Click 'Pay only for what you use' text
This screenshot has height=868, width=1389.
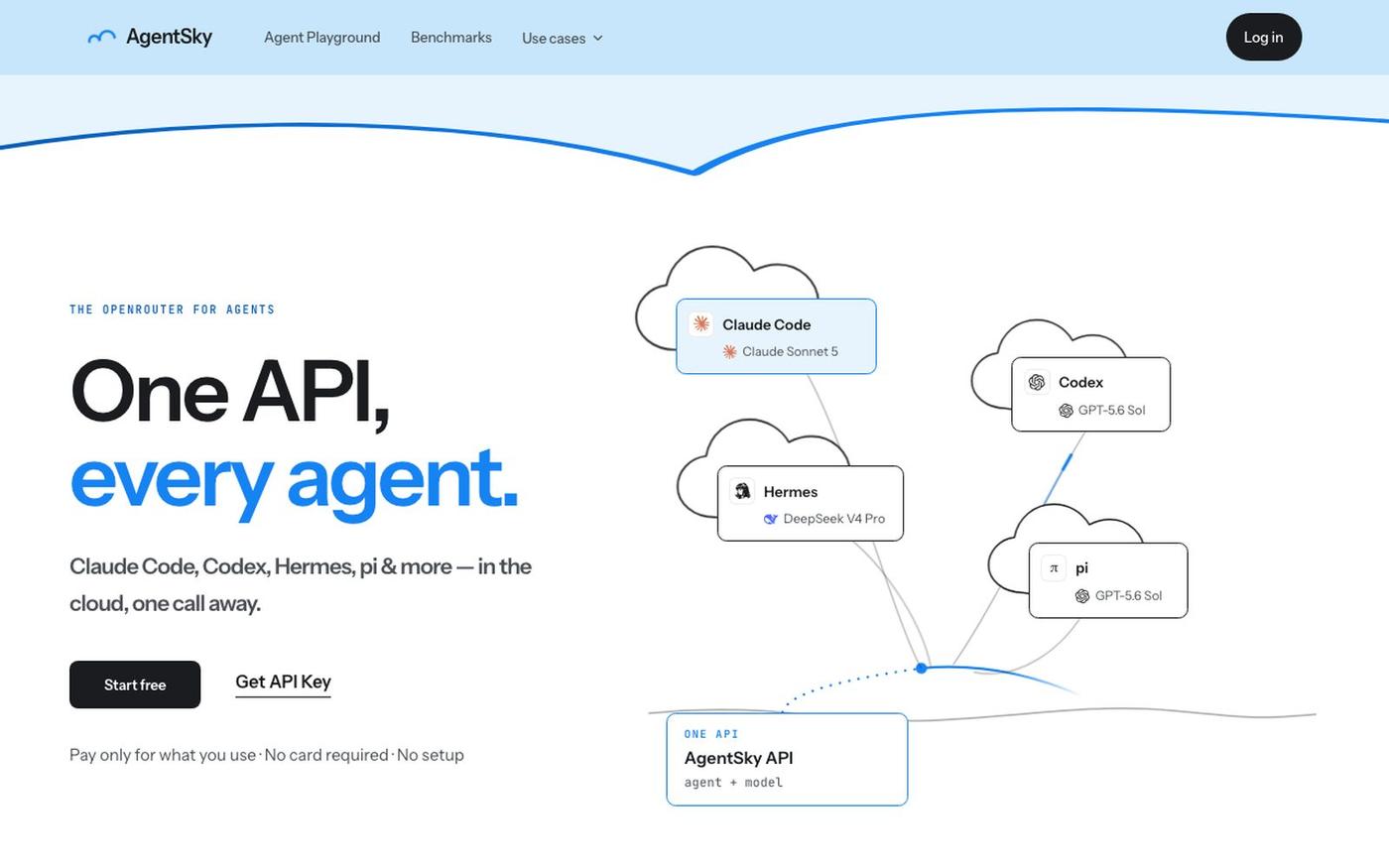[x=163, y=755]
